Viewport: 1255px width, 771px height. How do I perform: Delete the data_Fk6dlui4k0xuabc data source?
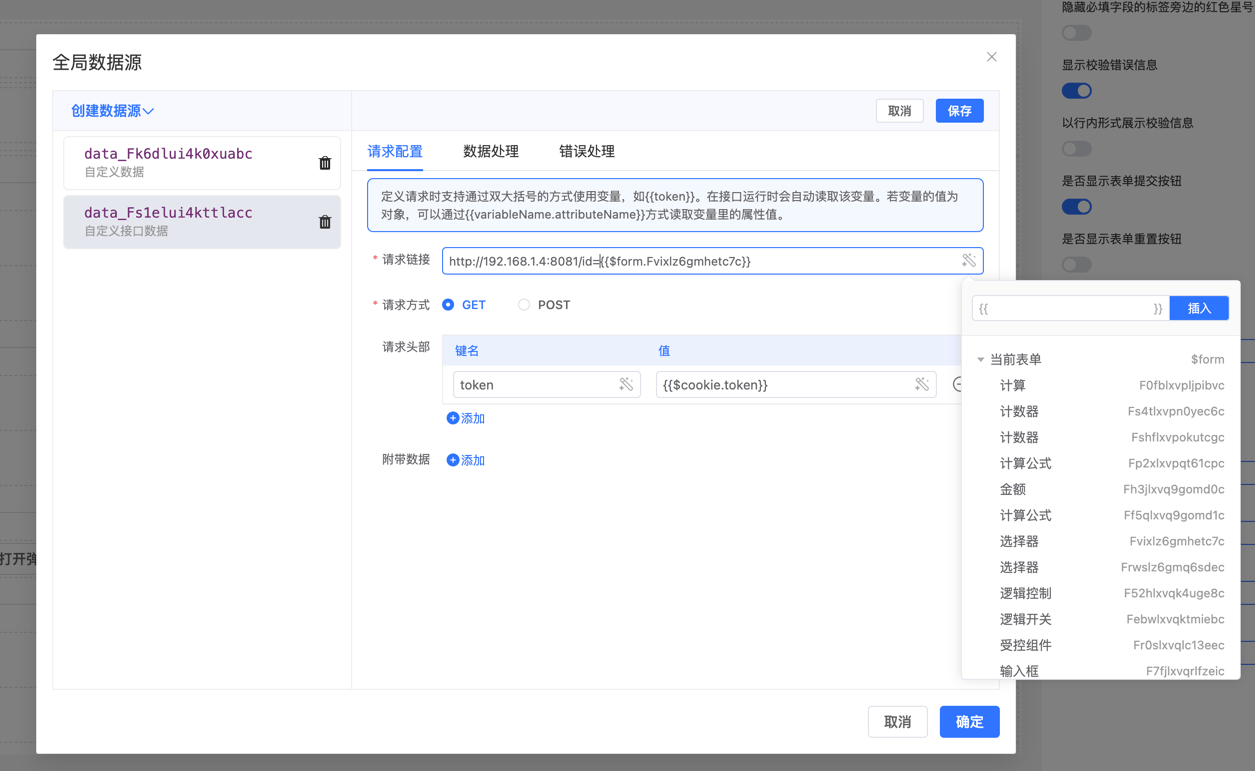325,163
